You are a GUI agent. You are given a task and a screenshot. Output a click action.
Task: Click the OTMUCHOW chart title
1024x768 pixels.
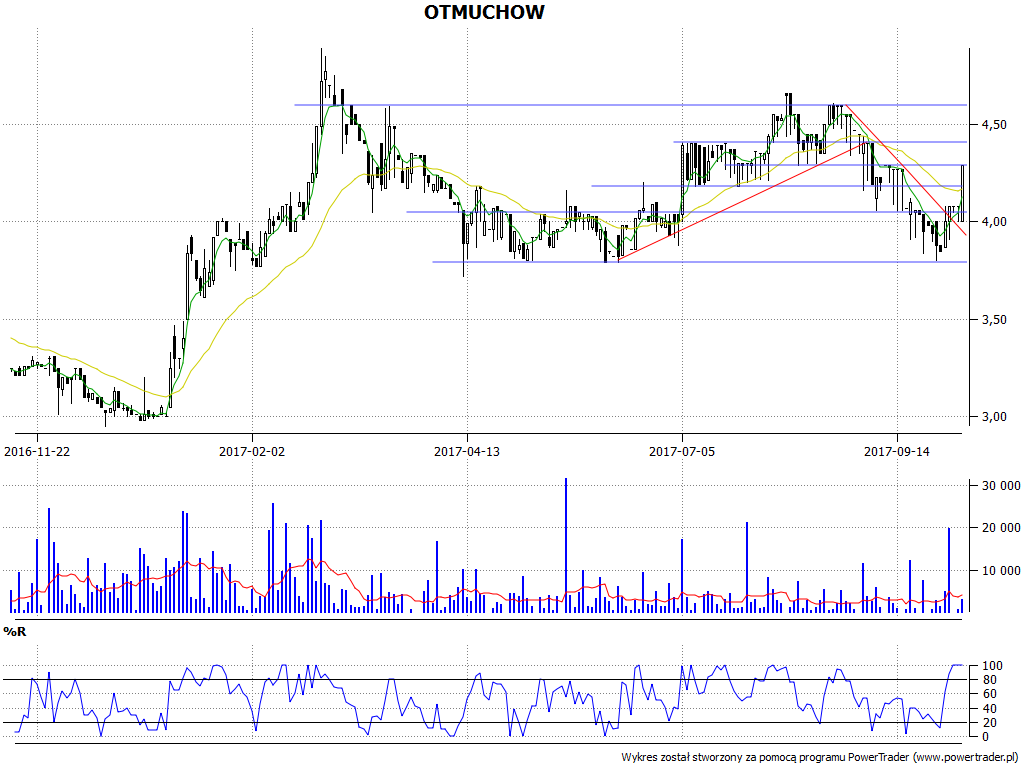pyautogui.click(x=484, y=12)
